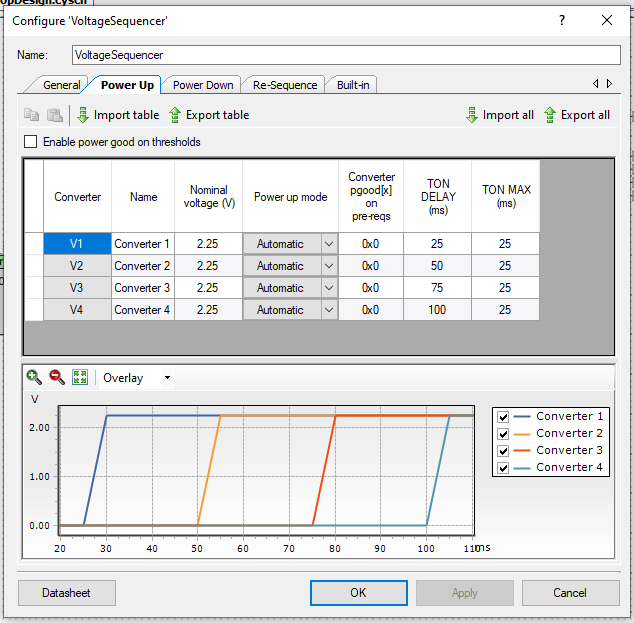Click the Nominal voltage column header

point(209,196)
